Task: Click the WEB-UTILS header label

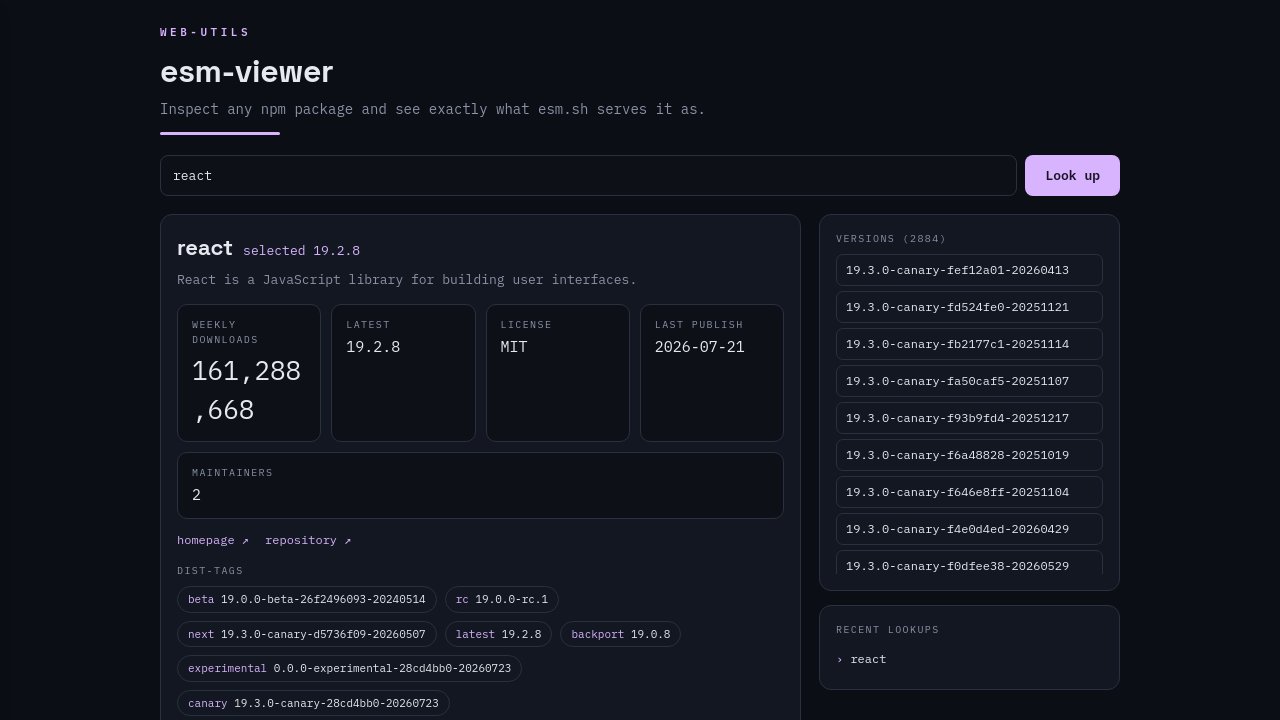Action: tap(205, 32)
